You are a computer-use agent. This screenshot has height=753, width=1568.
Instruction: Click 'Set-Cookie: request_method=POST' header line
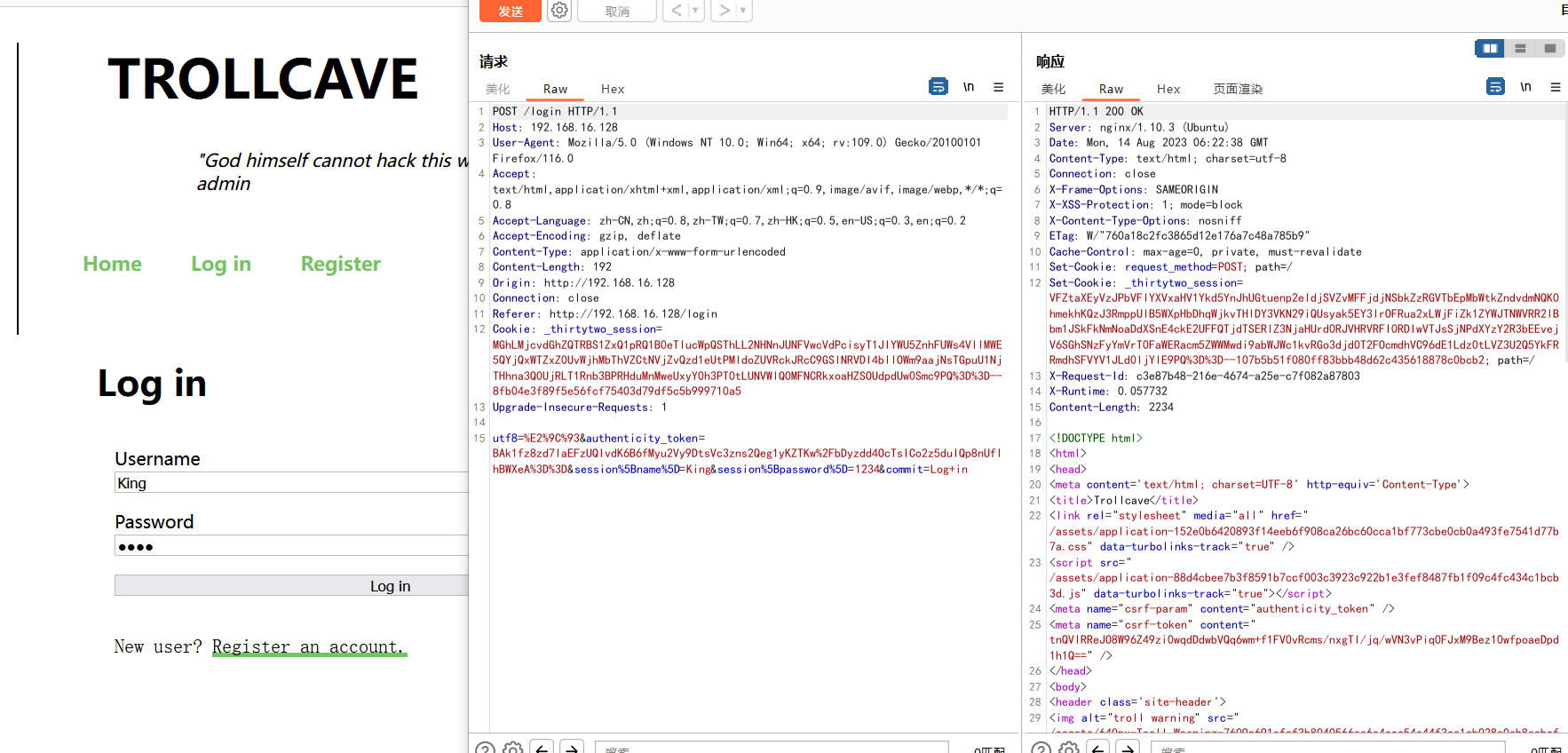click(x=1170, y=267)
